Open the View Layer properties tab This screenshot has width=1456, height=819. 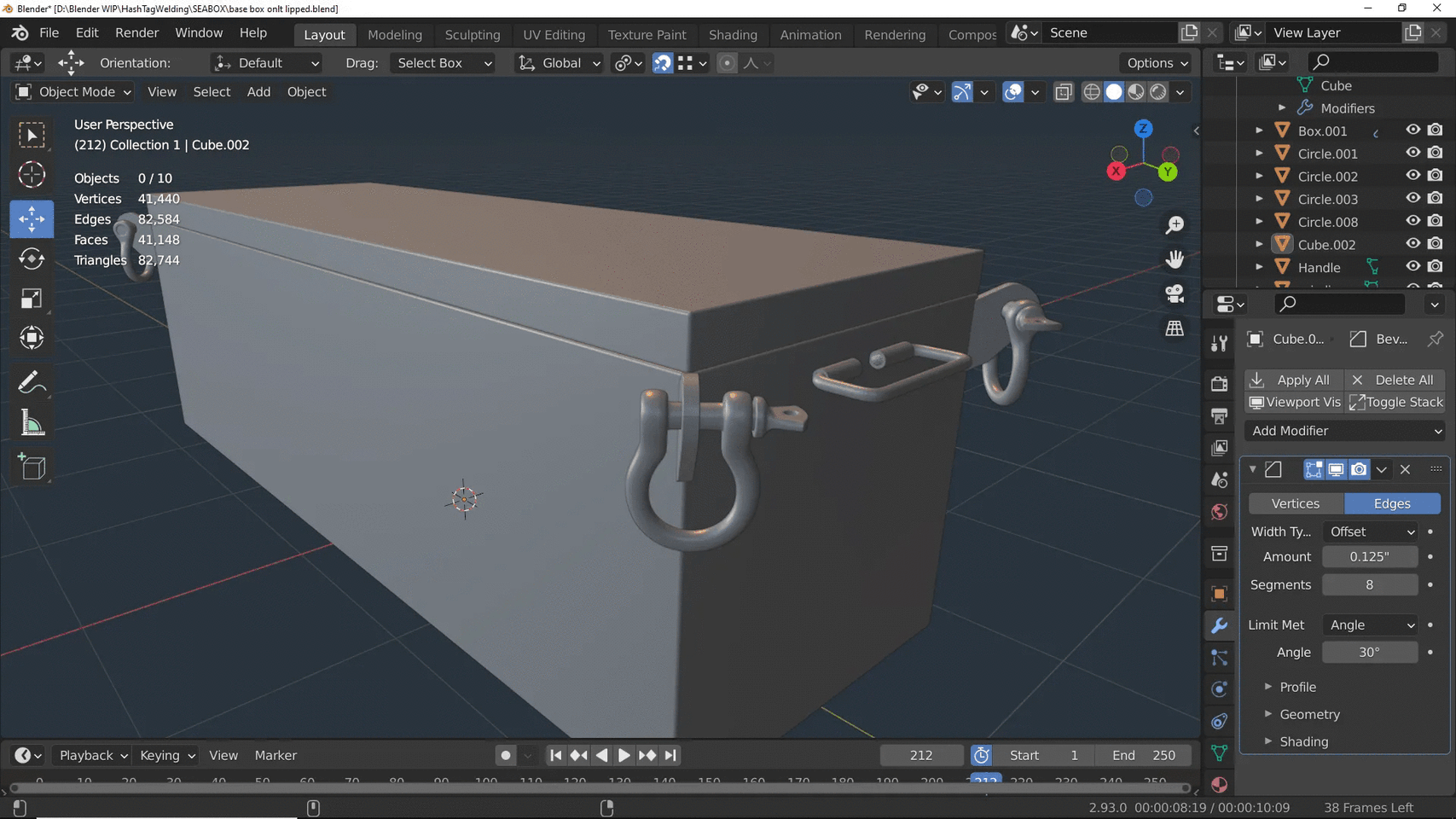click(1220, 447)
